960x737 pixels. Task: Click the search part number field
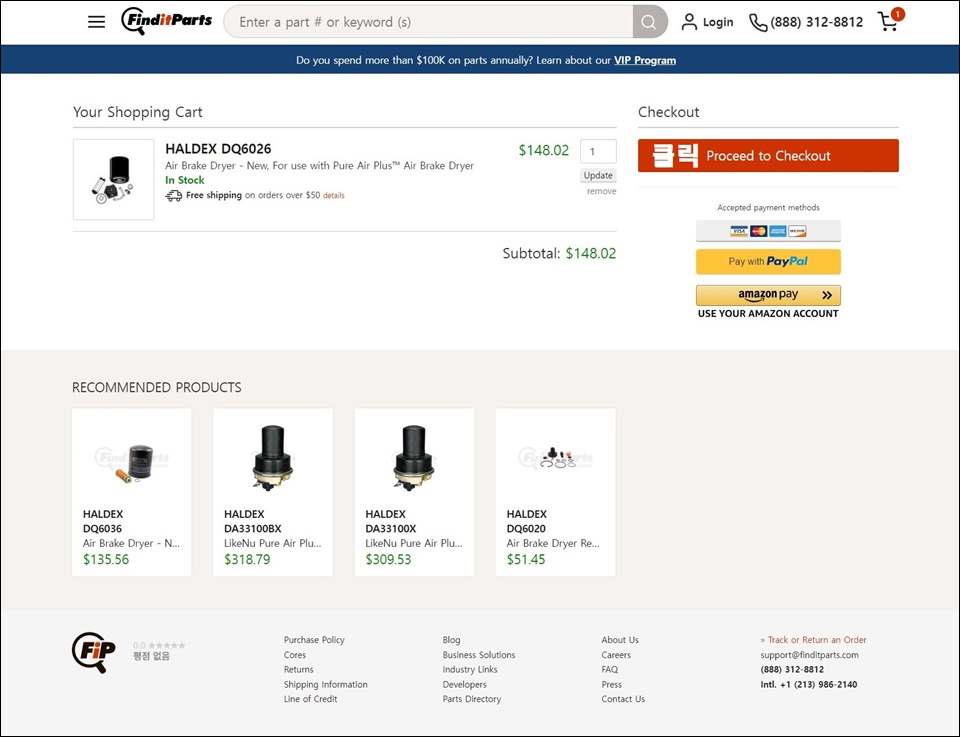429,22
